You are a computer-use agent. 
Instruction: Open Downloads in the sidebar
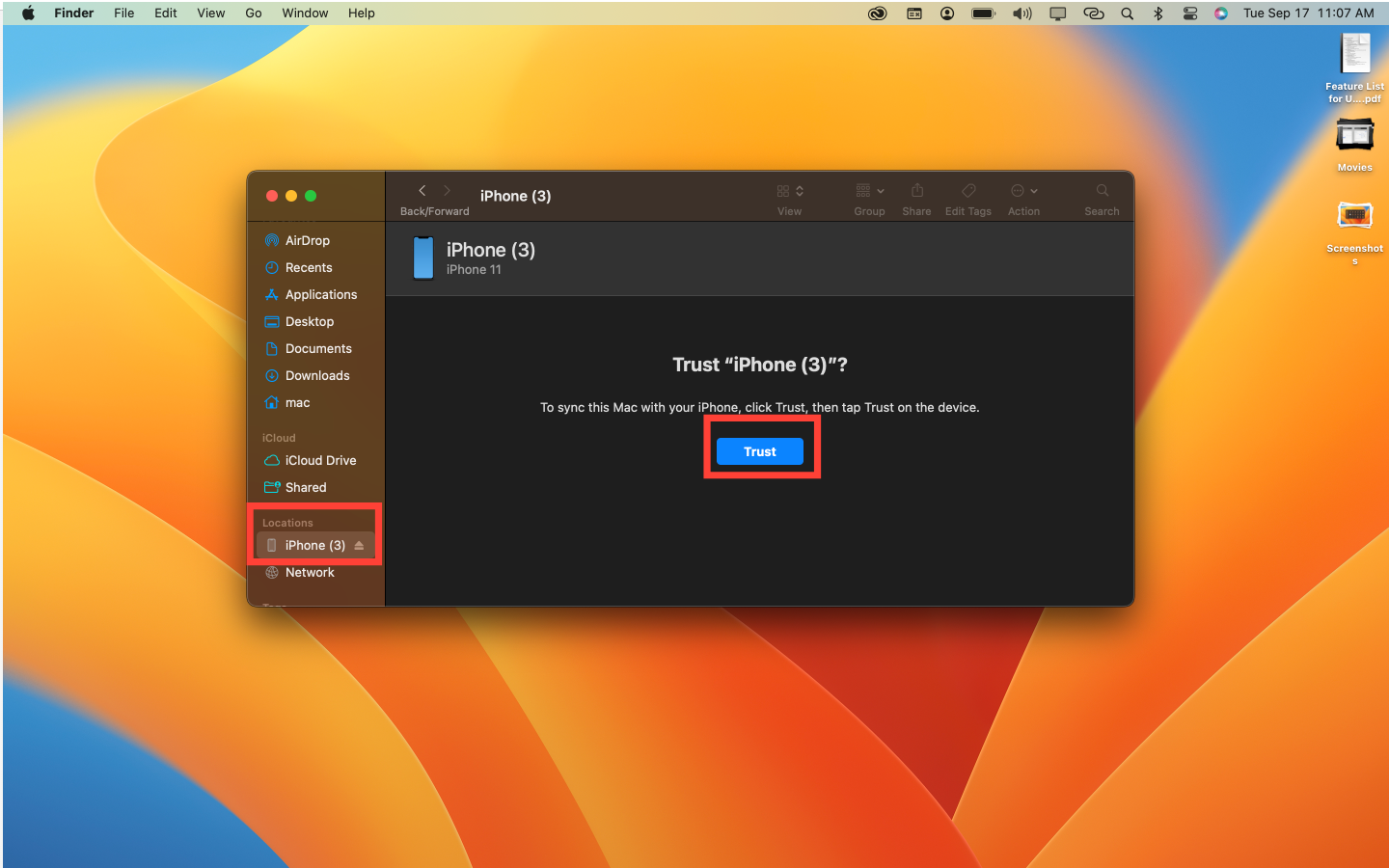point(317,375)
